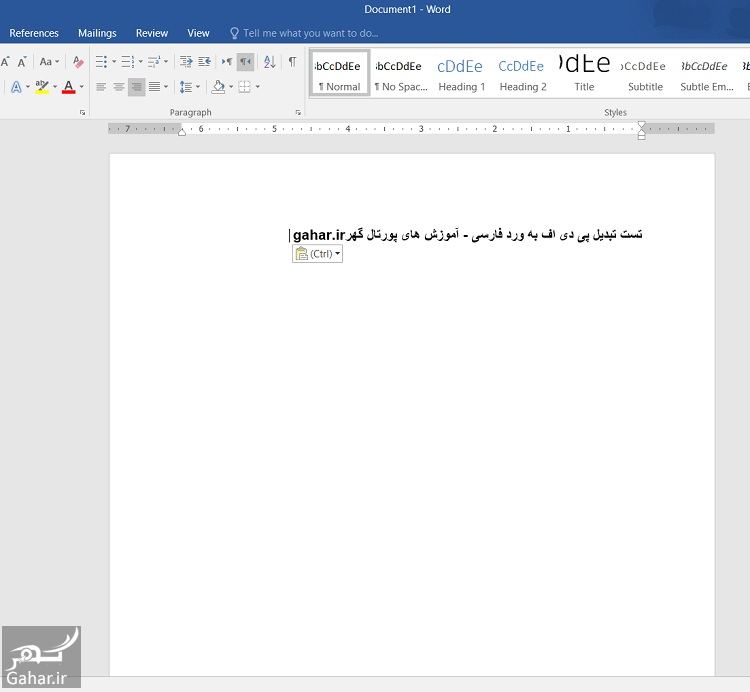Viewport: 750px width, 692px height.
Task: Click the paste clipboard icon below the text
Action: coord(301,254)
